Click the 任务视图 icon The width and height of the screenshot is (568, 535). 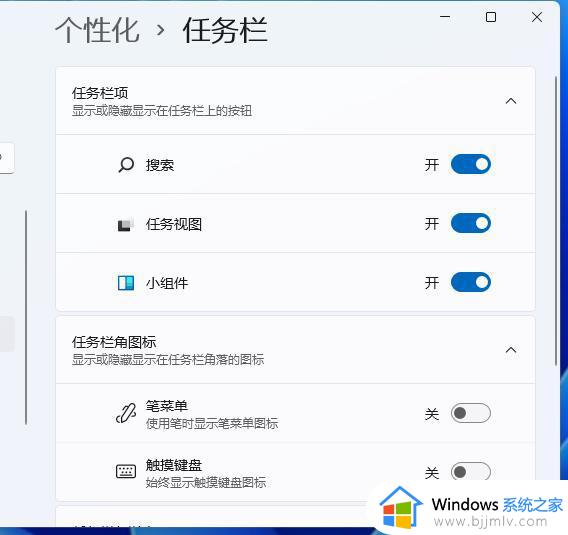[126, 224]
